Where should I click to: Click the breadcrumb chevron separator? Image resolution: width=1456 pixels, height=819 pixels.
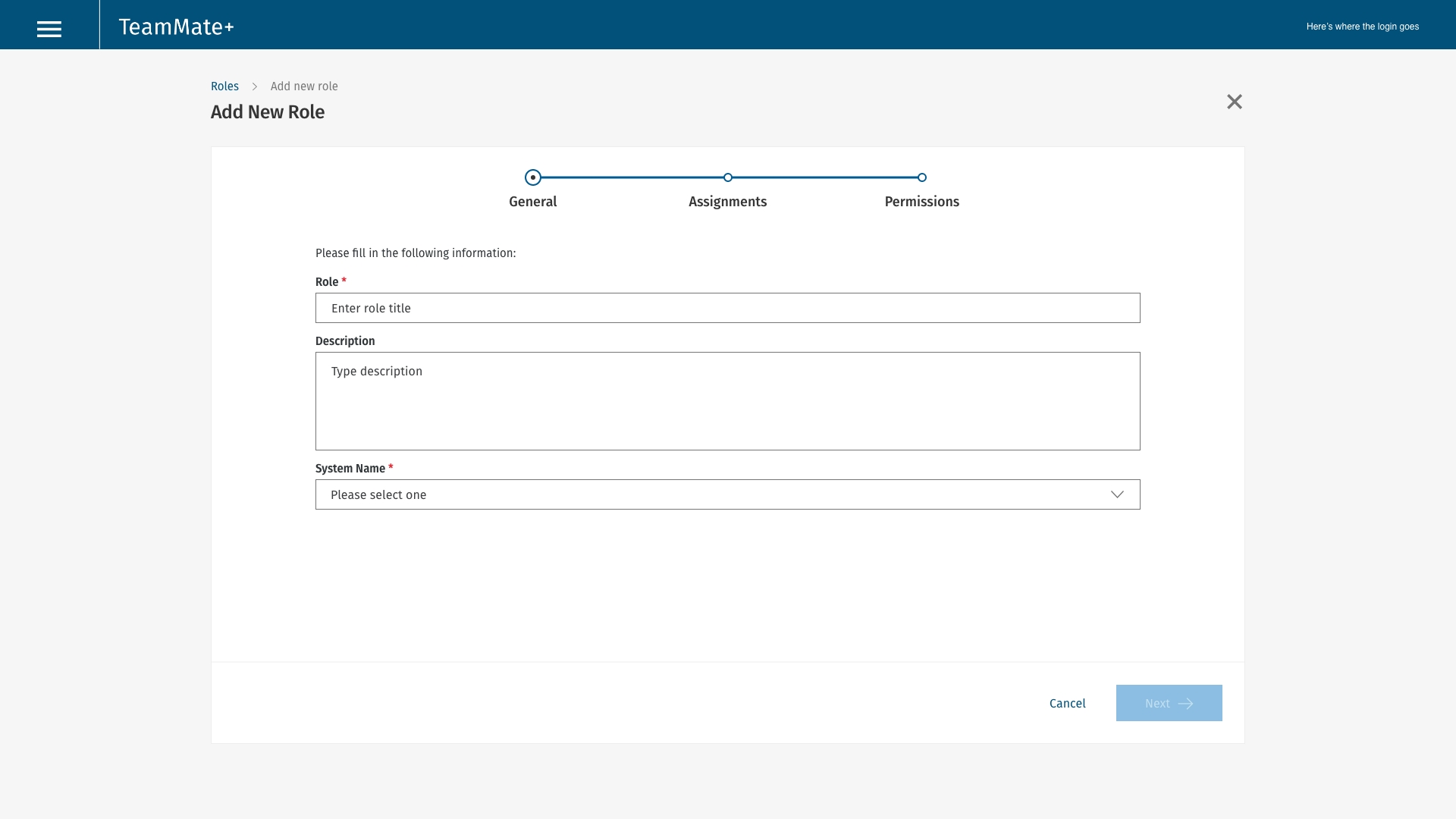point(255,86)
